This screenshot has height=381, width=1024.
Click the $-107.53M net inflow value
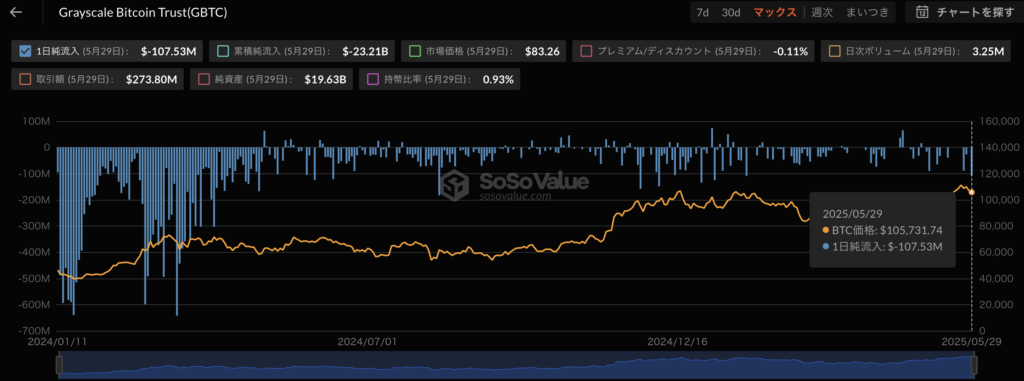pos(168,51)
